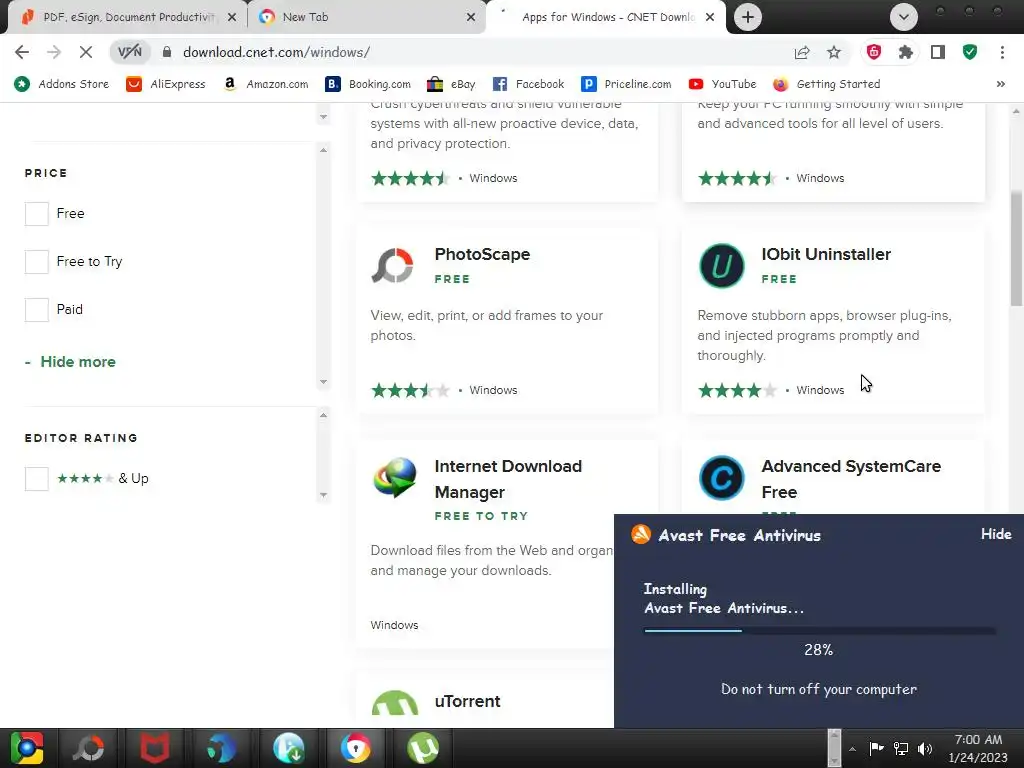This screenshot has height=768, width=1024.
Task: Open the taskbar clock and date
Action: (x=978, y=748)
